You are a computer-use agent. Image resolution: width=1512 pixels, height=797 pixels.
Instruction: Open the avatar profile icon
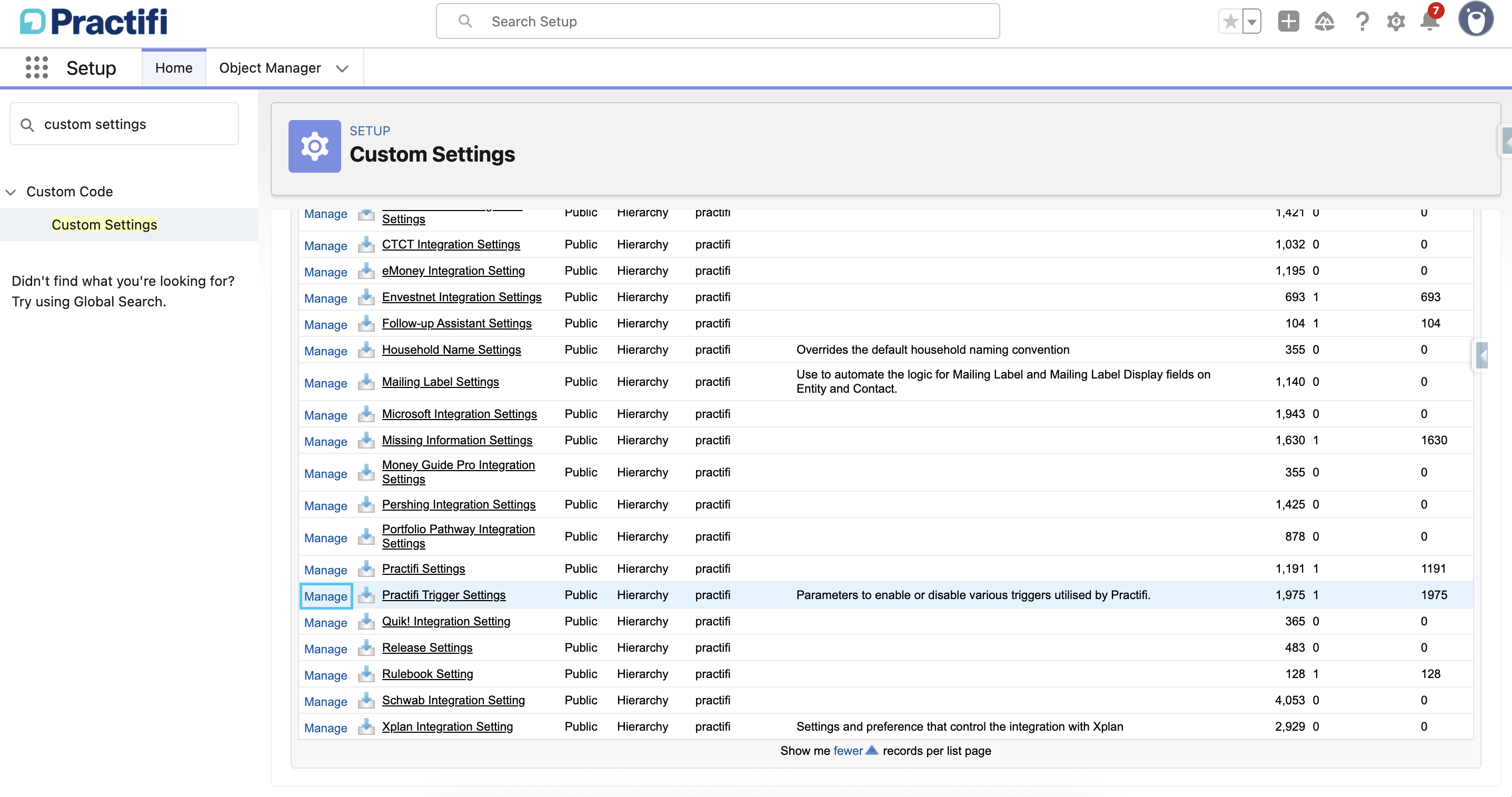tap(1477, 19)
